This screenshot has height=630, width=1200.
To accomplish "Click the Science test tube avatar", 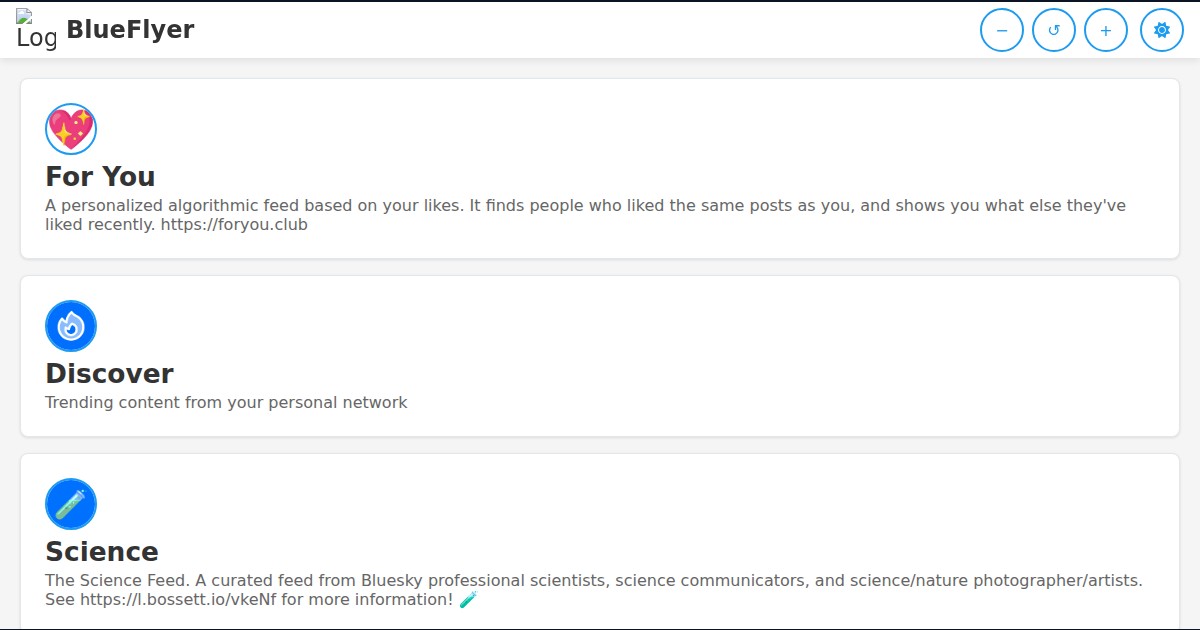I will point(71,504).
